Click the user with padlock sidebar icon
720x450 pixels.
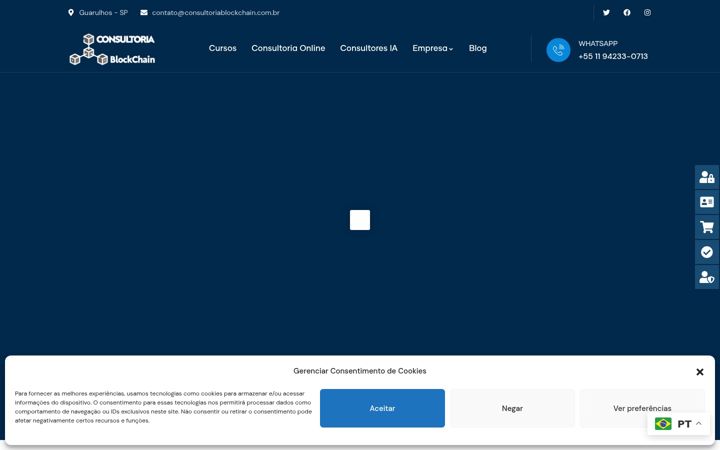tap(707, 177)
